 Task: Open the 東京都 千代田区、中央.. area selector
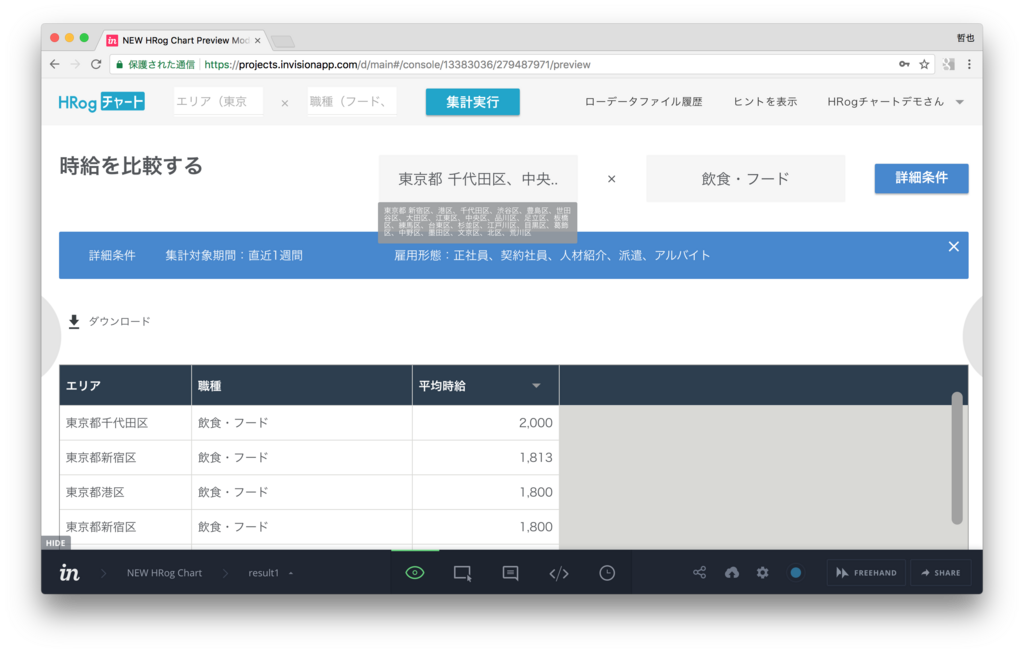pyautogui.click(x=478, y=179)
